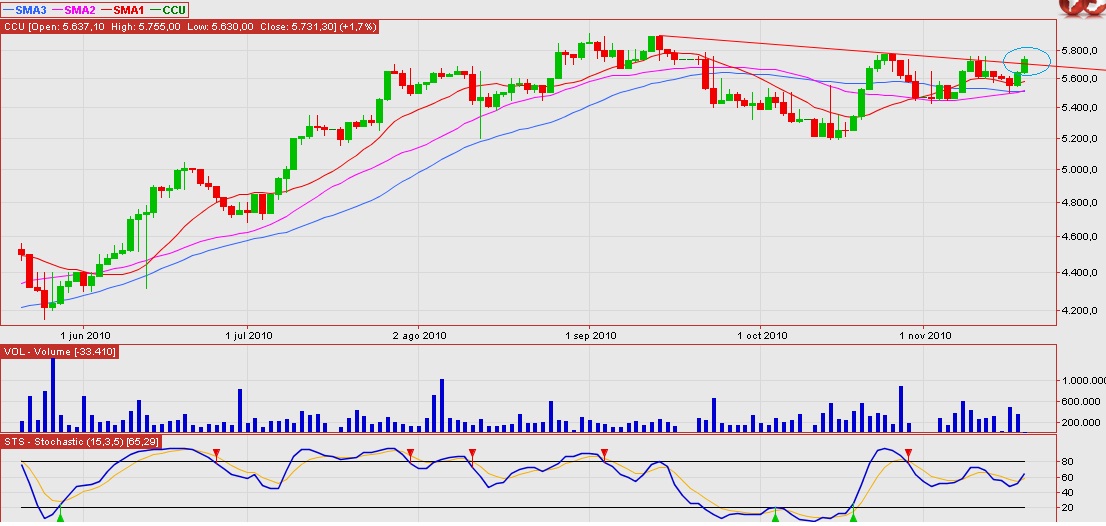Click the green buy triangle in mid October
Screen dimensions: 1106x526
point(853,518)
